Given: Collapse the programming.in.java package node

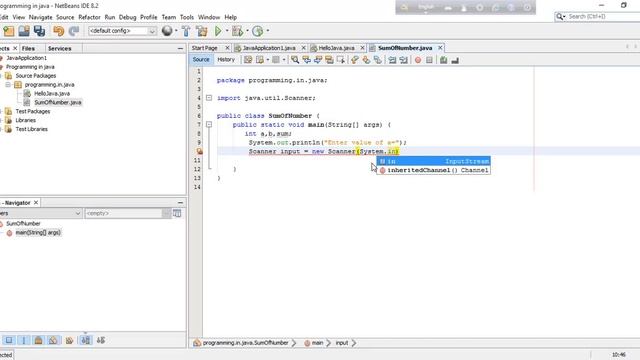Looking at the screenshot, I should point(8,84).
